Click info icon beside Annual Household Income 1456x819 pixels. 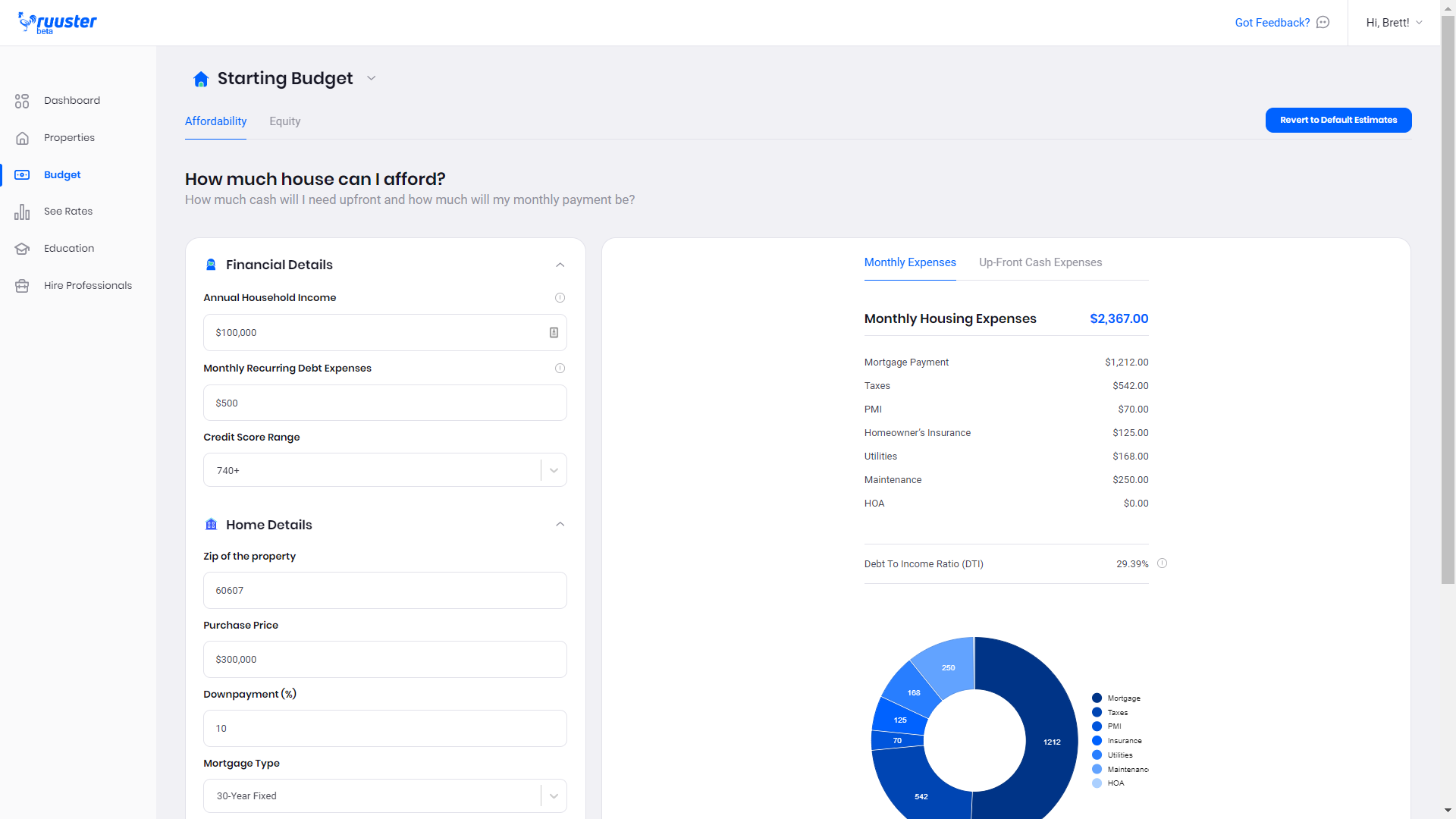tap(560, 298)
